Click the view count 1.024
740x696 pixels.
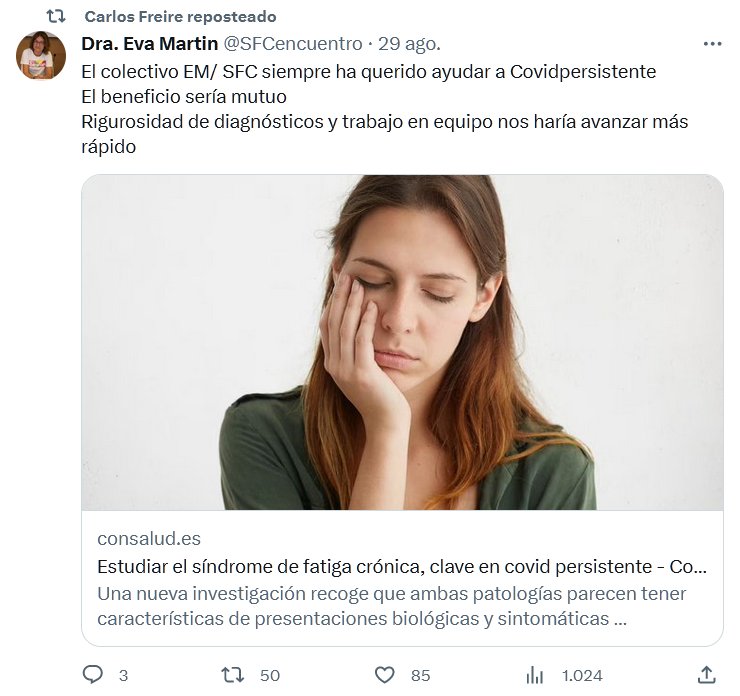582,675
